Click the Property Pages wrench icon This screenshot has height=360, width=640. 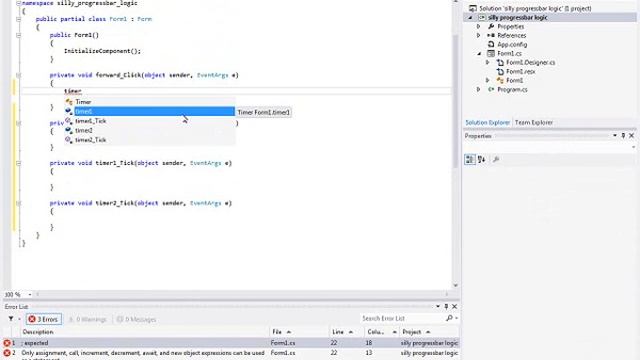coord(496,160)
